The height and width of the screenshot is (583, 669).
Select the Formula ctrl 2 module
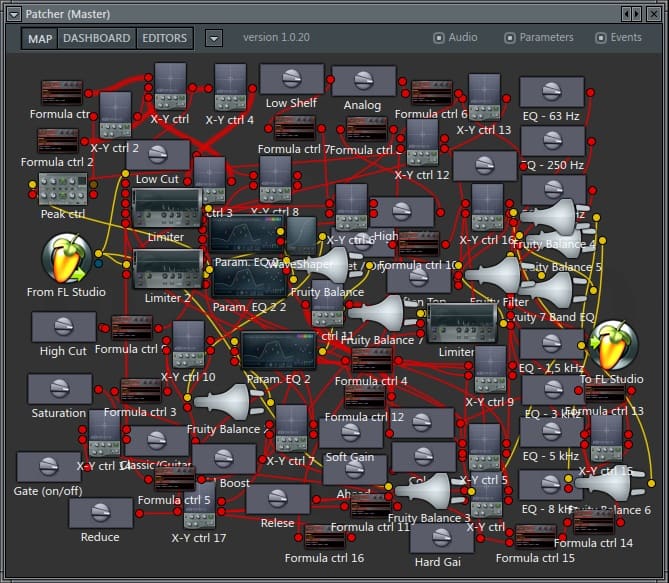(58, 141)
